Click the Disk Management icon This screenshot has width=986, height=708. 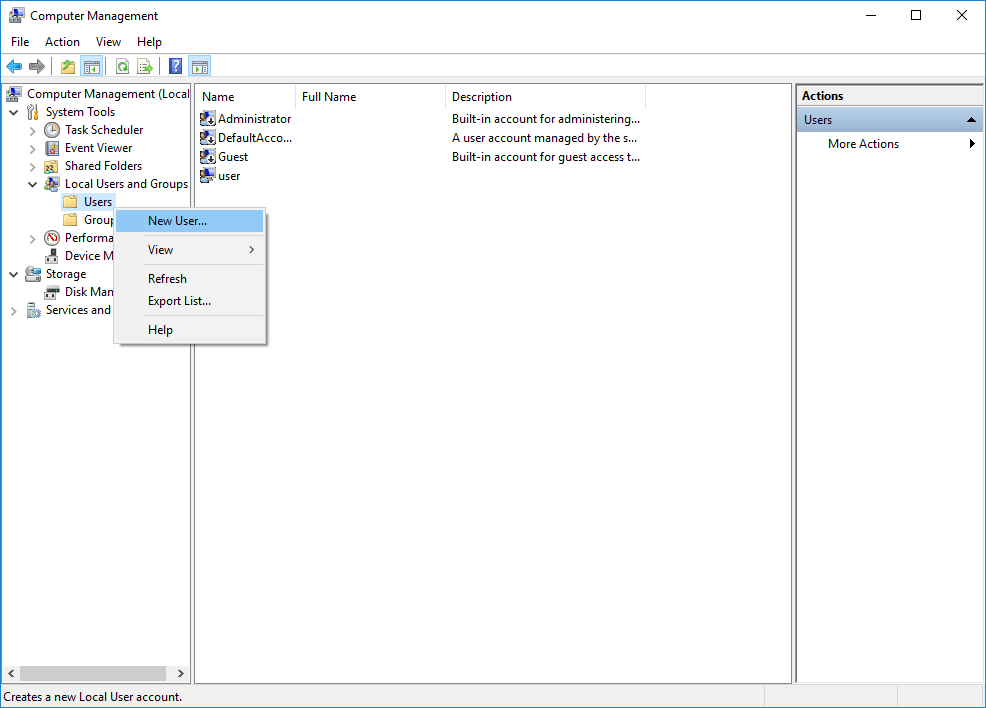pos(52,292)
